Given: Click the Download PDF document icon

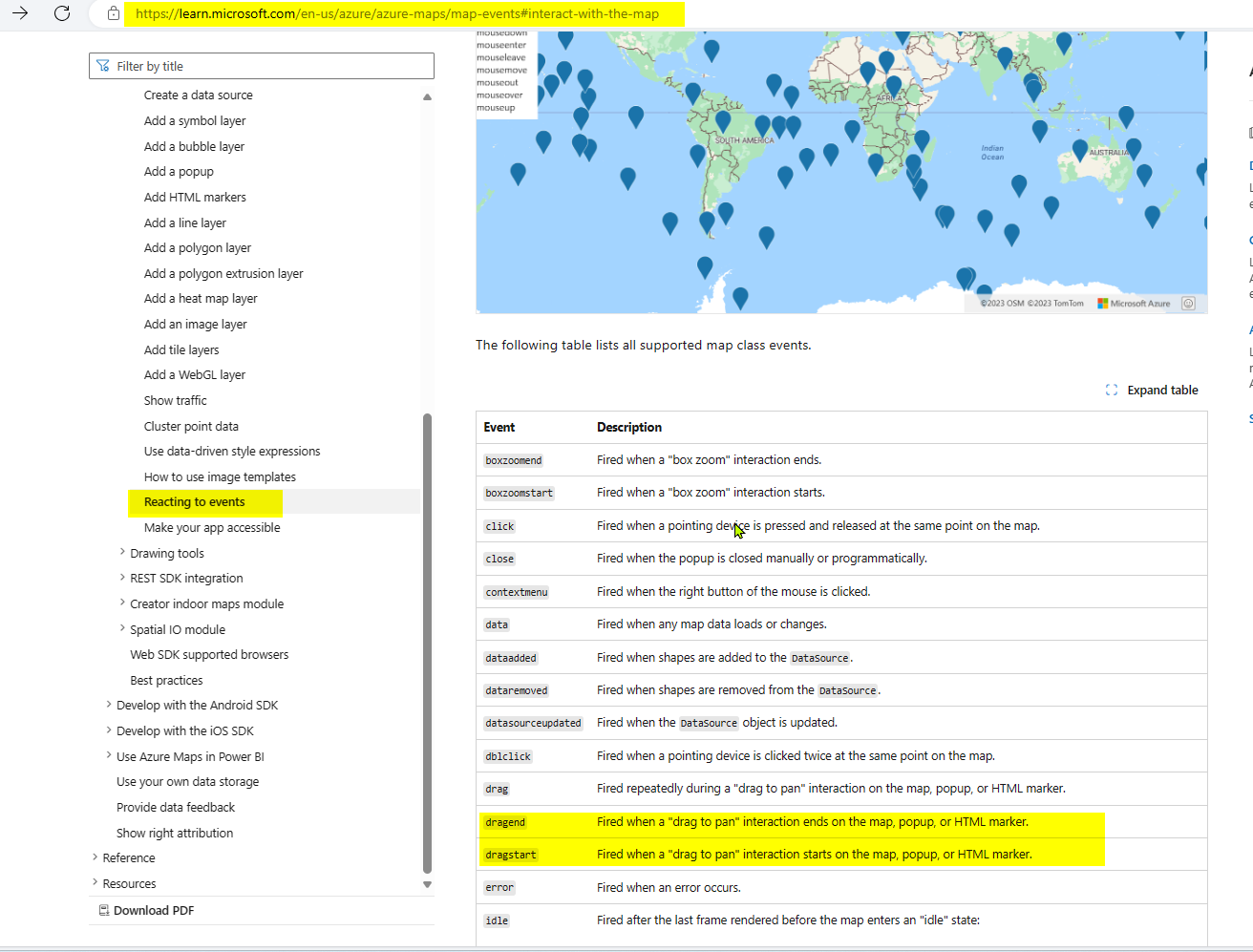Looking at the screenshot, I should (x=104, y=910).
